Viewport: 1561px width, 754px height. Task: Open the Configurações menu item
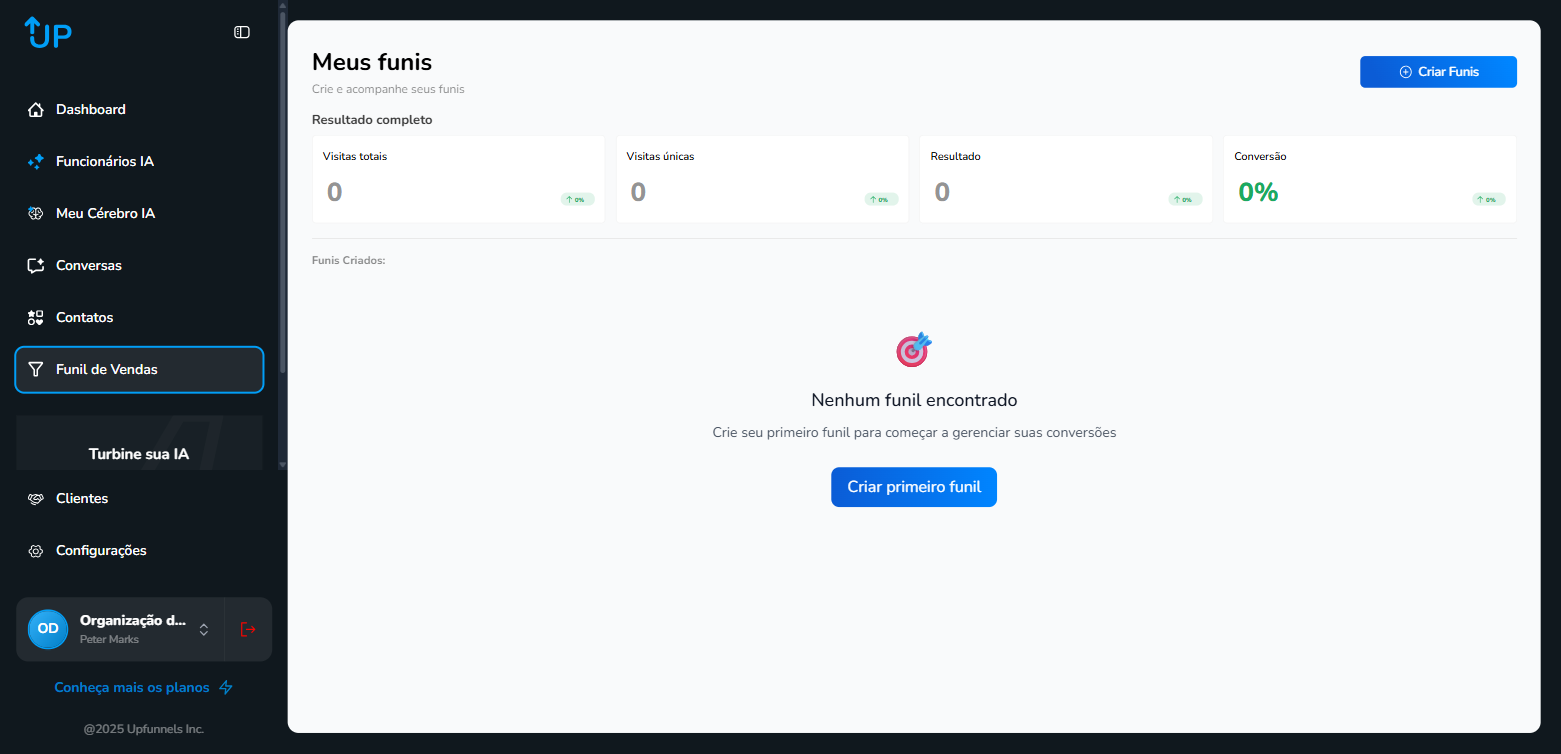coord(101,551)
